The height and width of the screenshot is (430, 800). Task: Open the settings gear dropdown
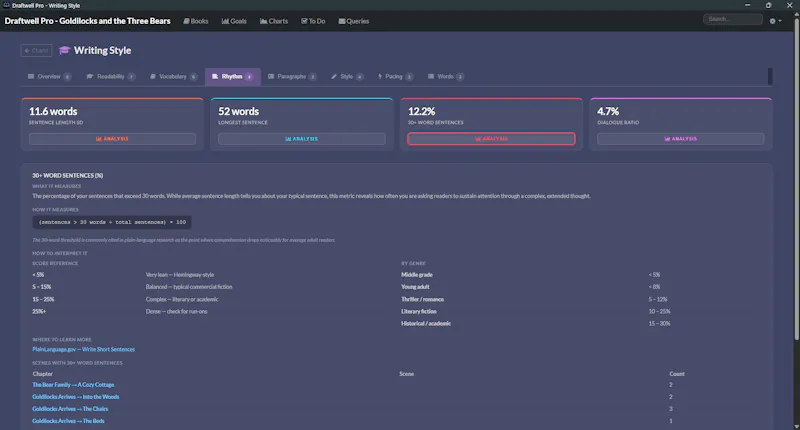pos(776,21)
